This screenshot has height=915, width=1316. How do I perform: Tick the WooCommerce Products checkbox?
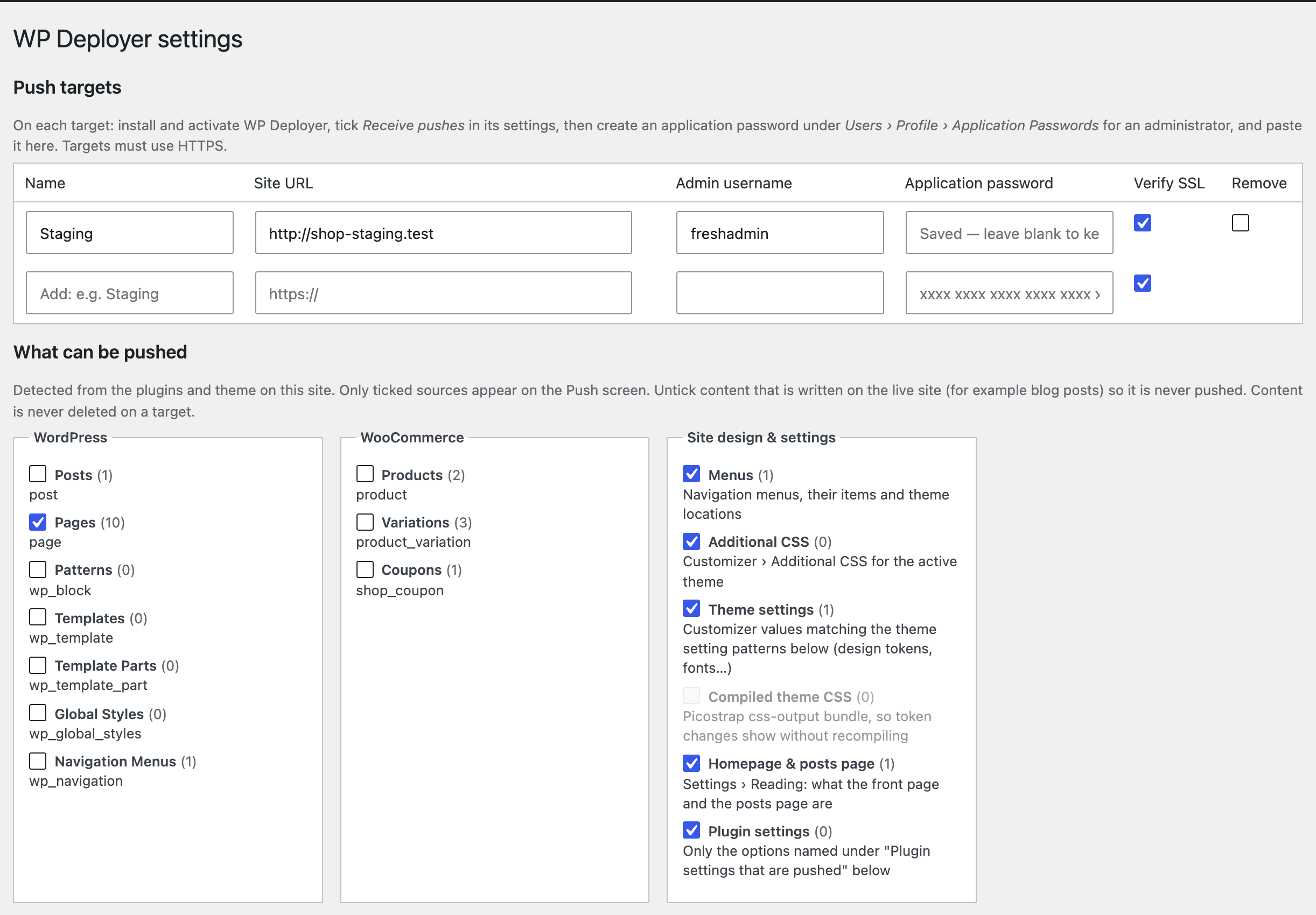[x=365, y=474]
